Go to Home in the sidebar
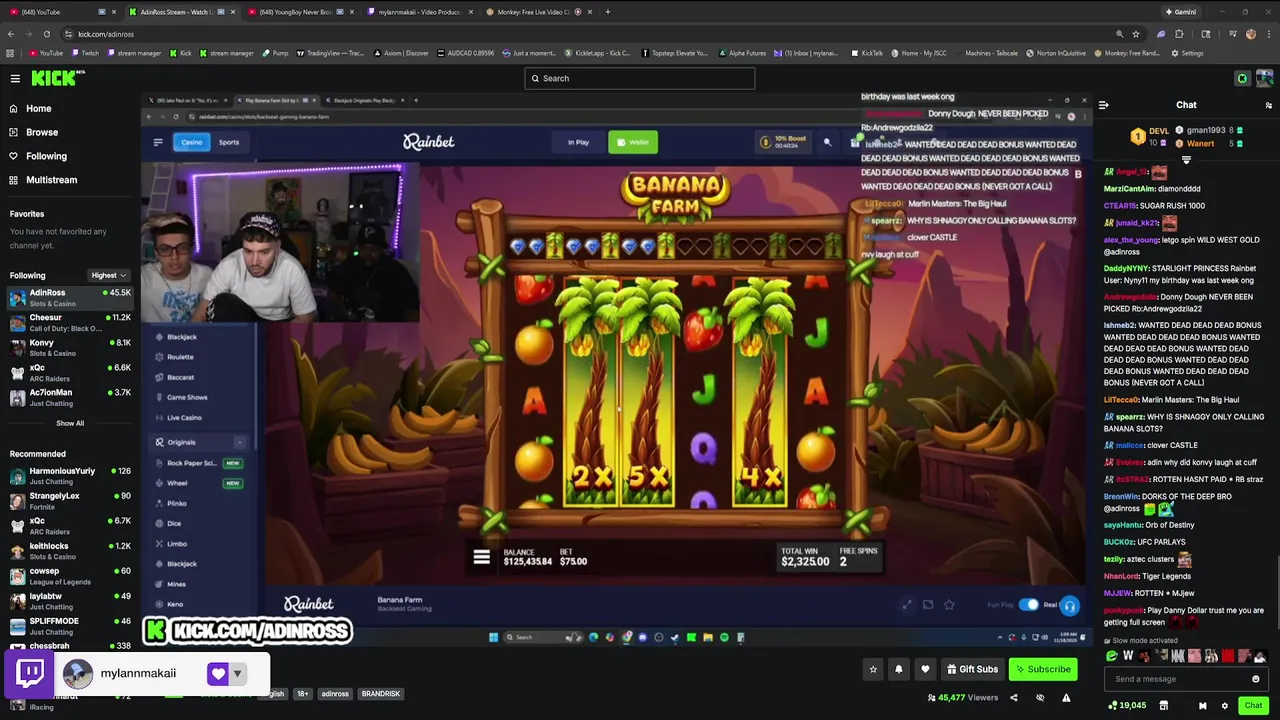 click(x=39, y=108)
